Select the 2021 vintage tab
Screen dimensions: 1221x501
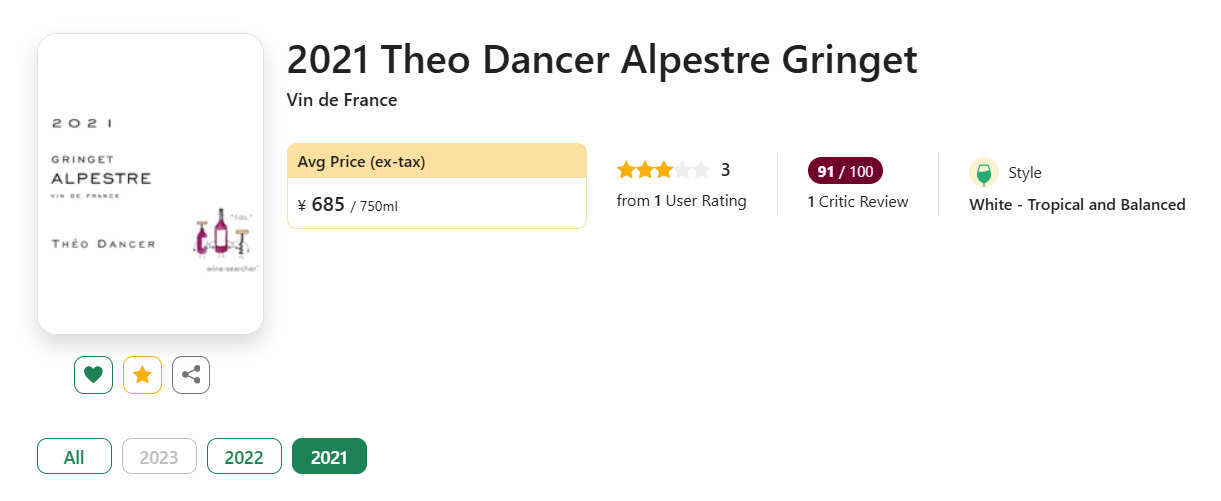329,457
